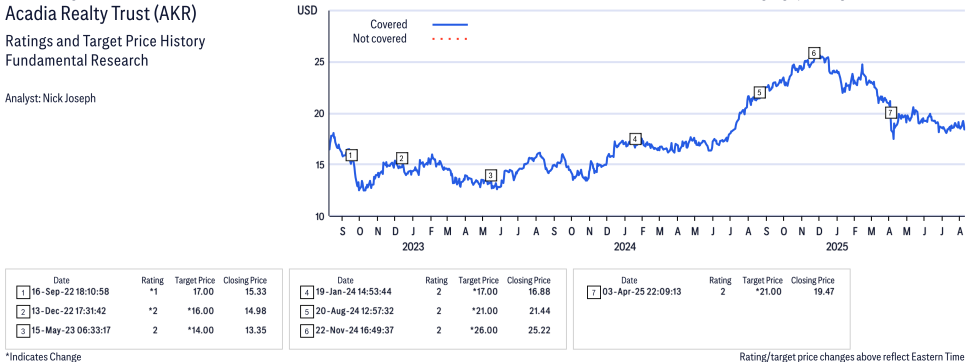Viewport: 975px width, 362px height.
Task: Click the Fundamental Research subtitle
Action: click(76, 60)
